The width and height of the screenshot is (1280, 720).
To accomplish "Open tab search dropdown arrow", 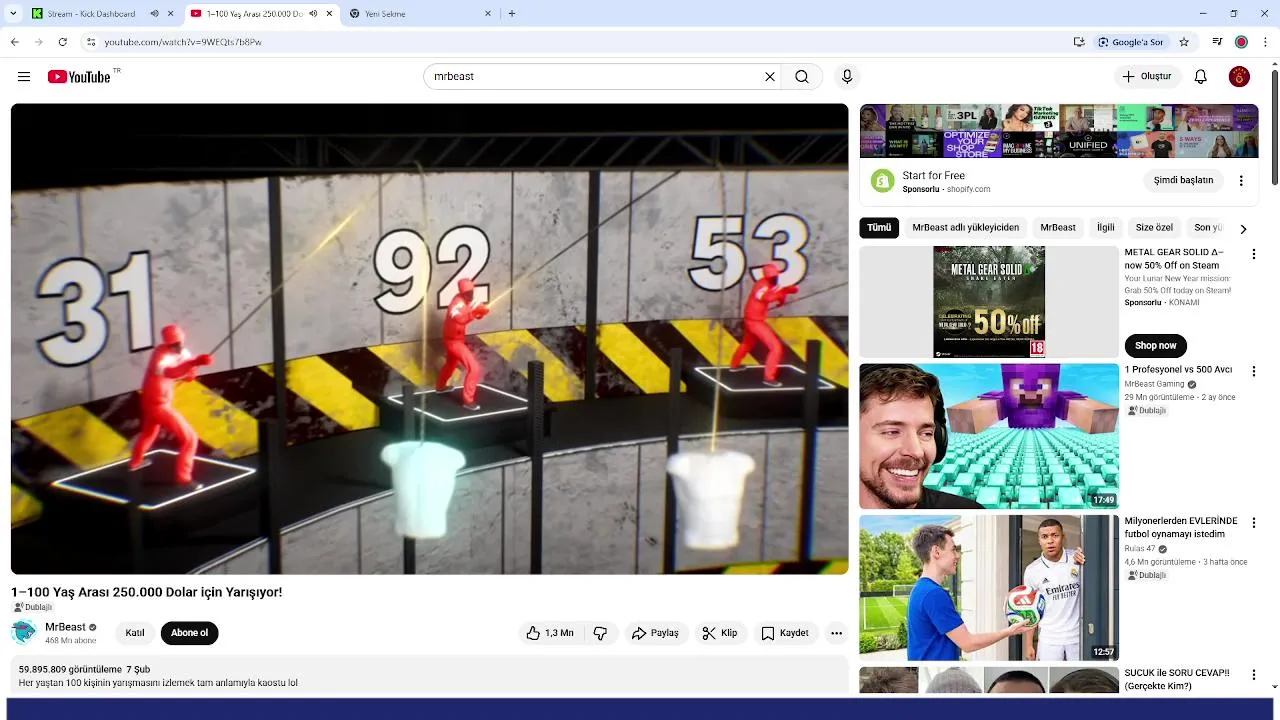I will tap(13, 14).
